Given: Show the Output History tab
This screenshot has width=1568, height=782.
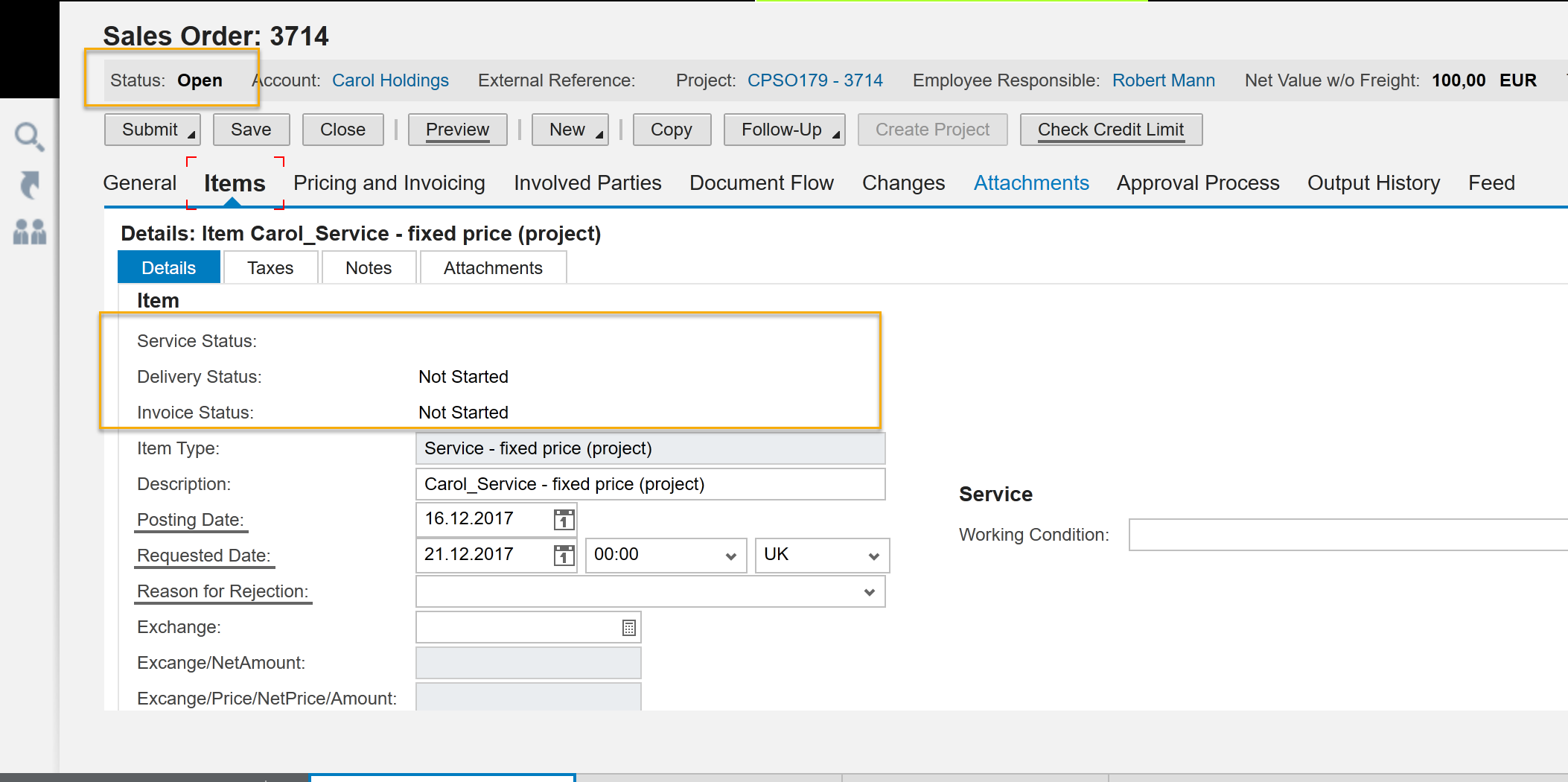Looking at the screenshot, I should [x=1374, y=183].
